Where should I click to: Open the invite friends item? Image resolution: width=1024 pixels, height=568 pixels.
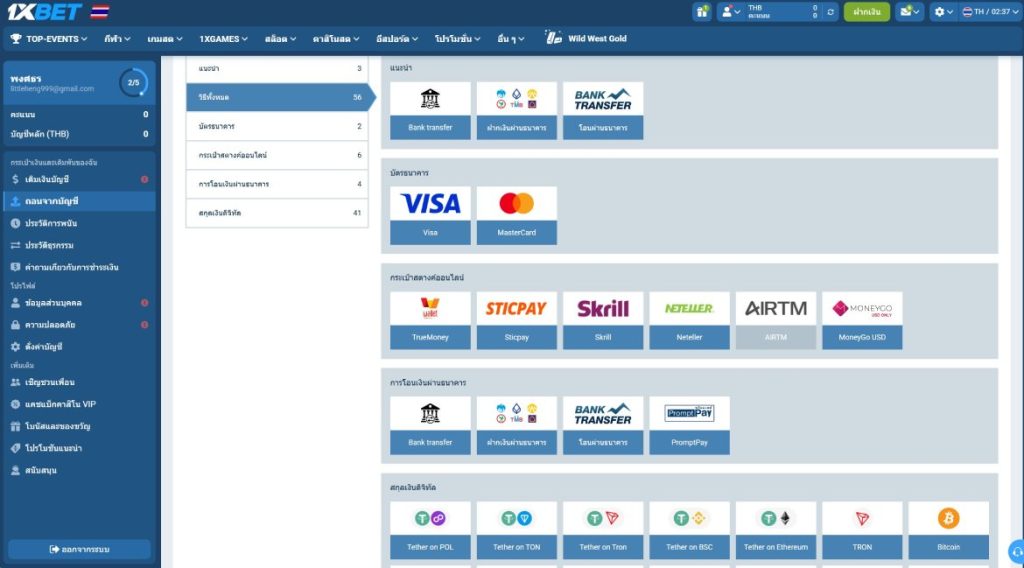[79, 382]
